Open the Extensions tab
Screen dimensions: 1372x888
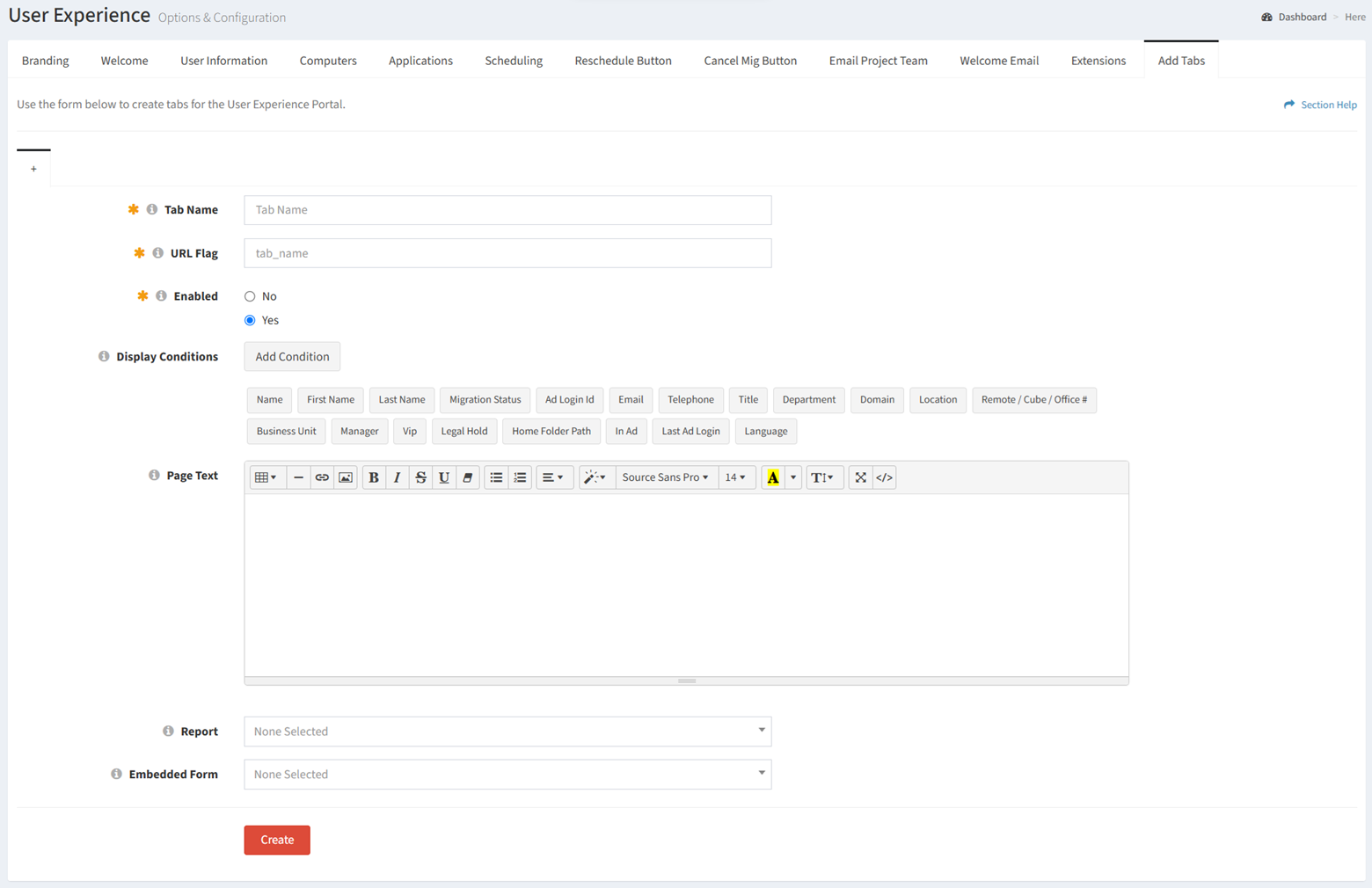tap(1098, 61)
